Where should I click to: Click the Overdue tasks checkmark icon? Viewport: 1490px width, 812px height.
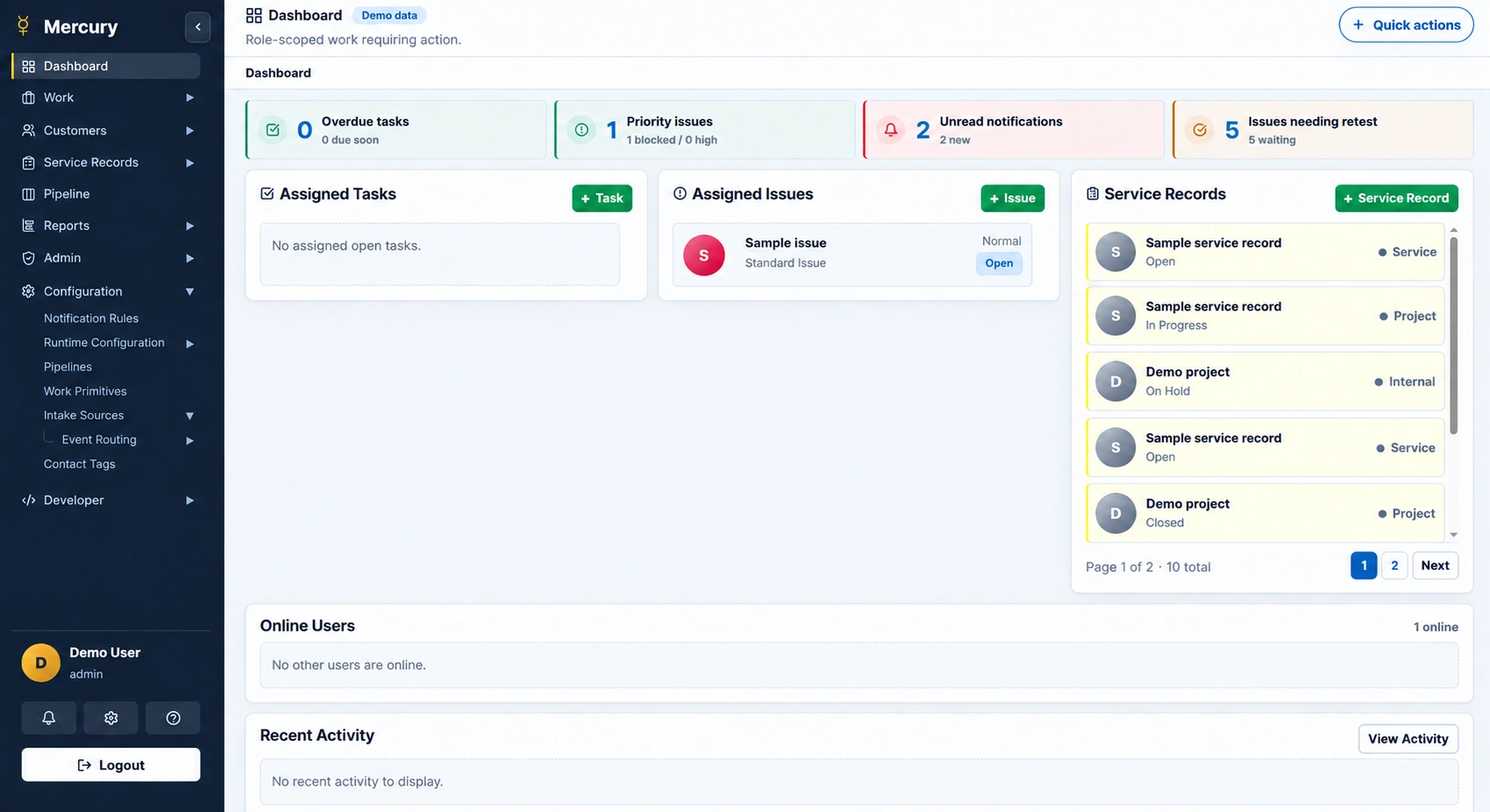tap(273, 130)
